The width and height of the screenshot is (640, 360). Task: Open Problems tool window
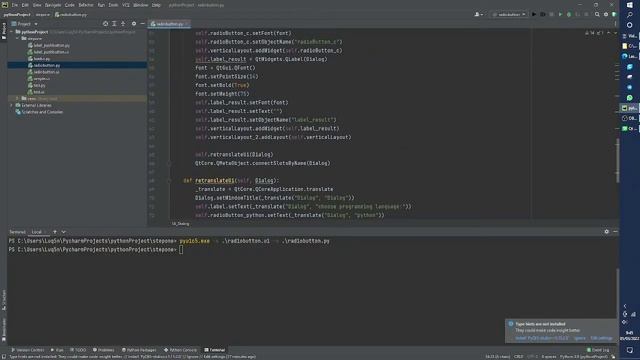pos(104,350)
